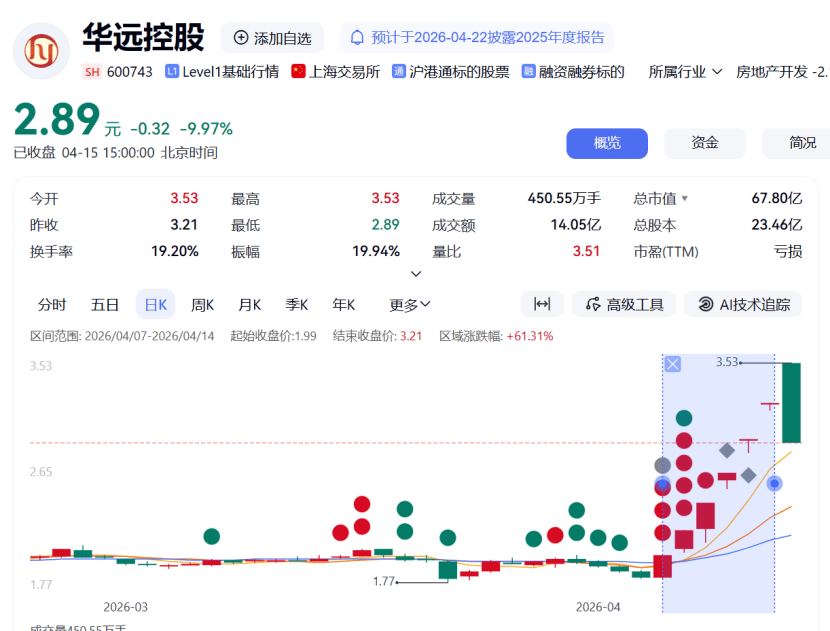Viewport: 830px width, 631px height.
Task: Click the SH badge next to 600743
Action: [x=91, y=71]
